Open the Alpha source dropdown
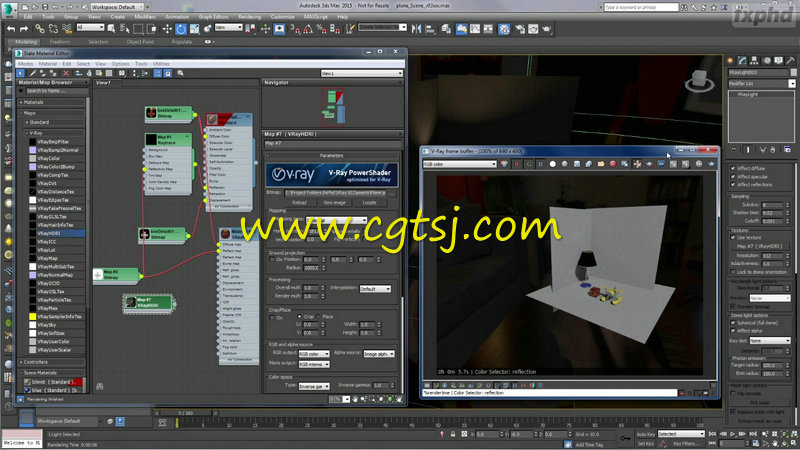 coord(379,354)
